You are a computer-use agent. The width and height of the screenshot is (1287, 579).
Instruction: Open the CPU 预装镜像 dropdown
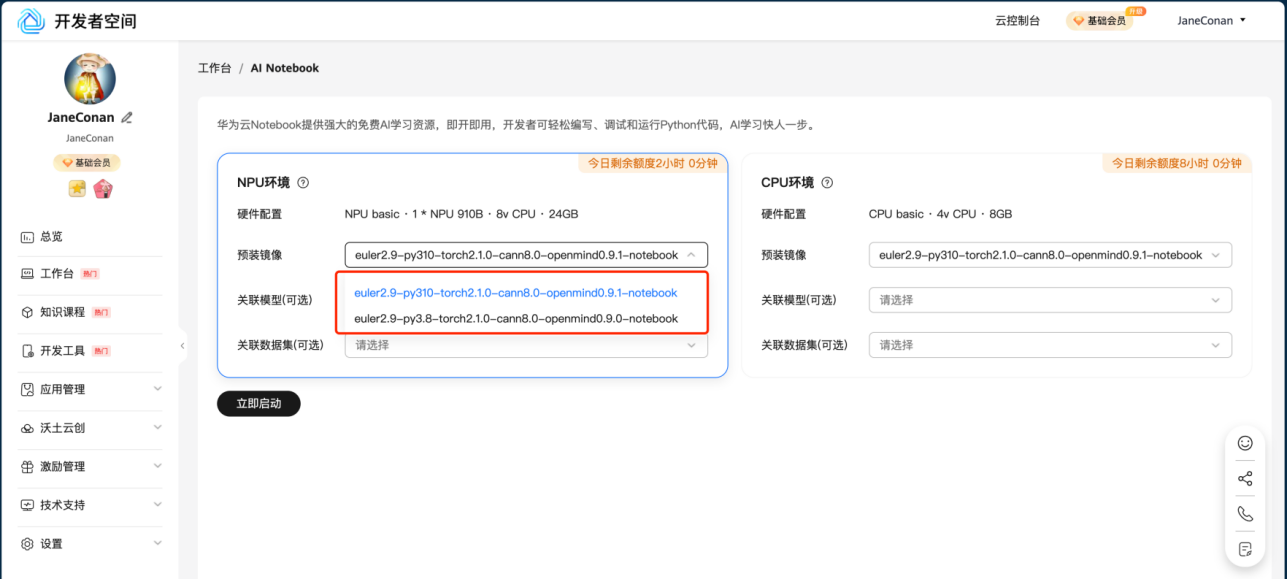pyautogui.click(x=1050, y=255)
